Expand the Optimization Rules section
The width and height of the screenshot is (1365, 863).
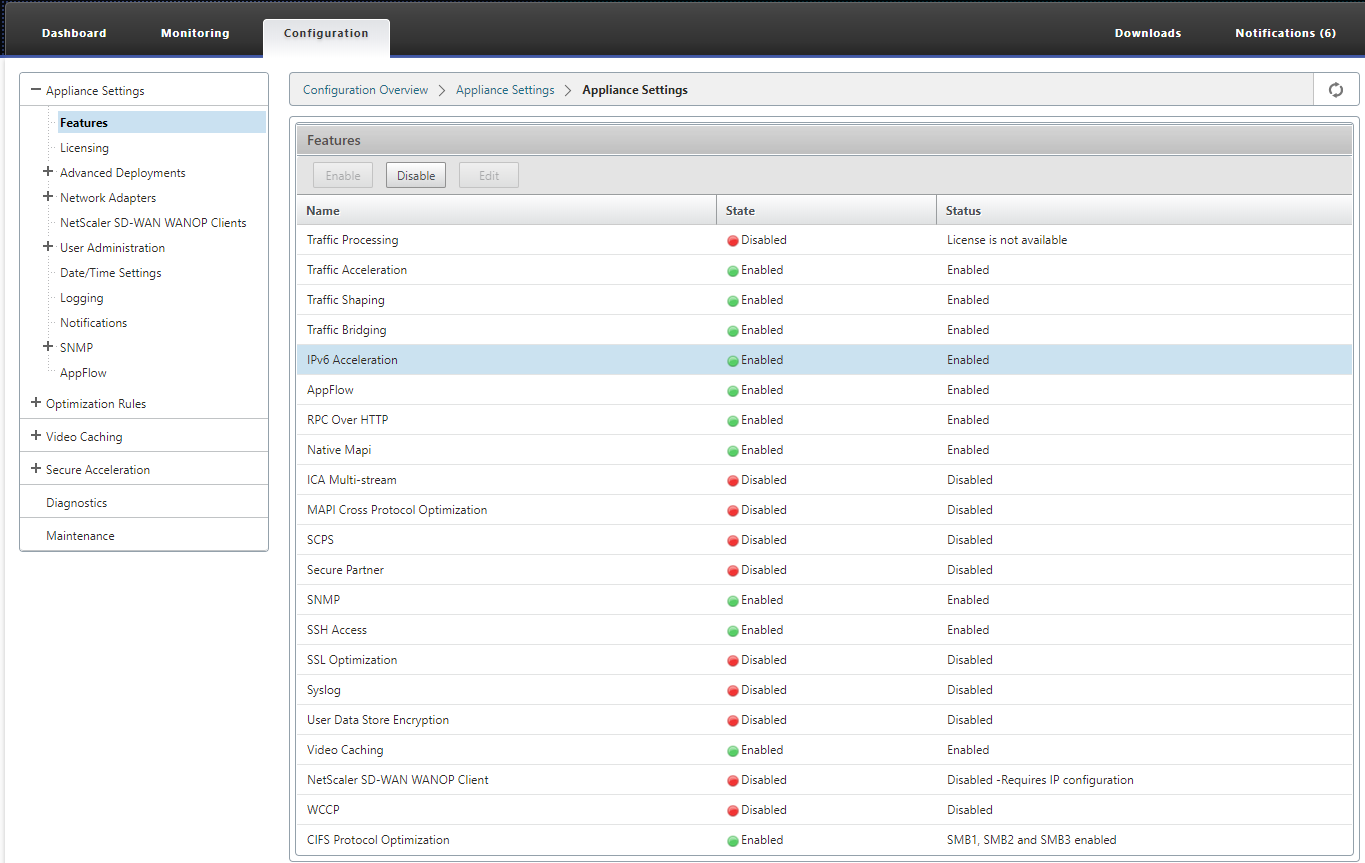(36, 403)
